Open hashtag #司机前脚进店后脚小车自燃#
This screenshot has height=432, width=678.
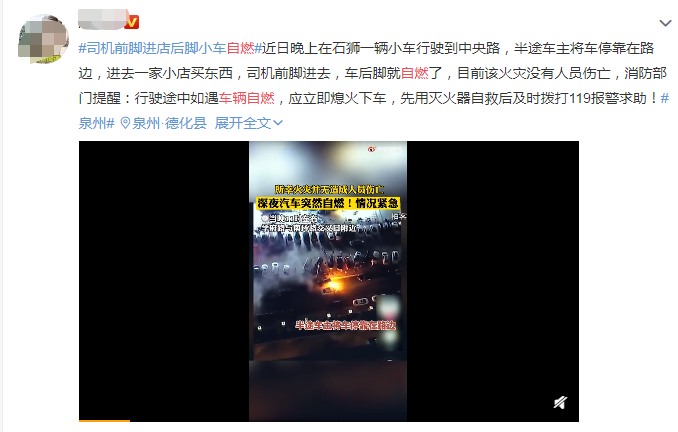tap(170, 48)
